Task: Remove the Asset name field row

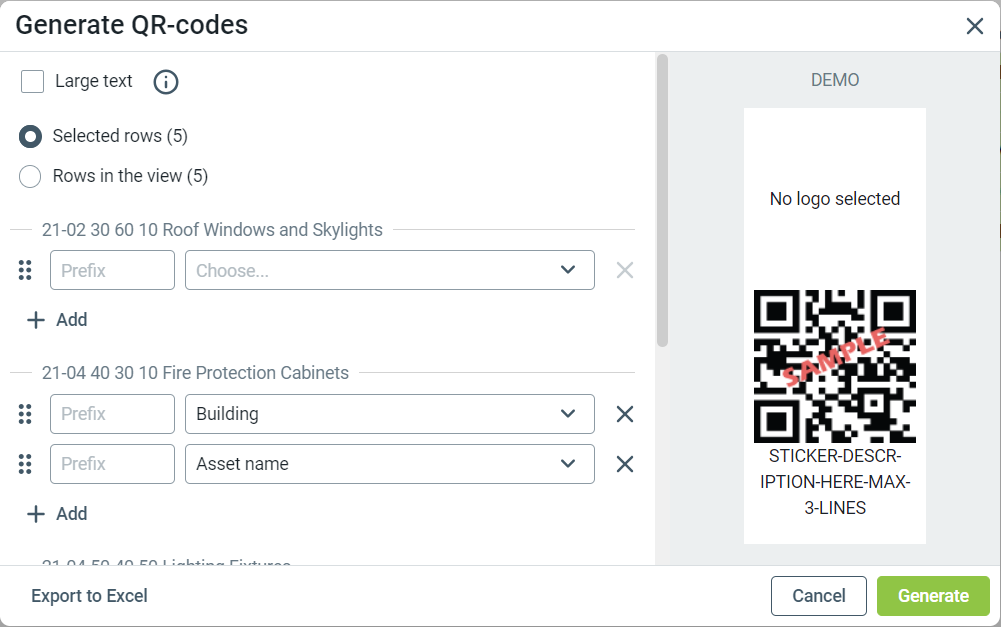Action: click(x=625, y=464)
